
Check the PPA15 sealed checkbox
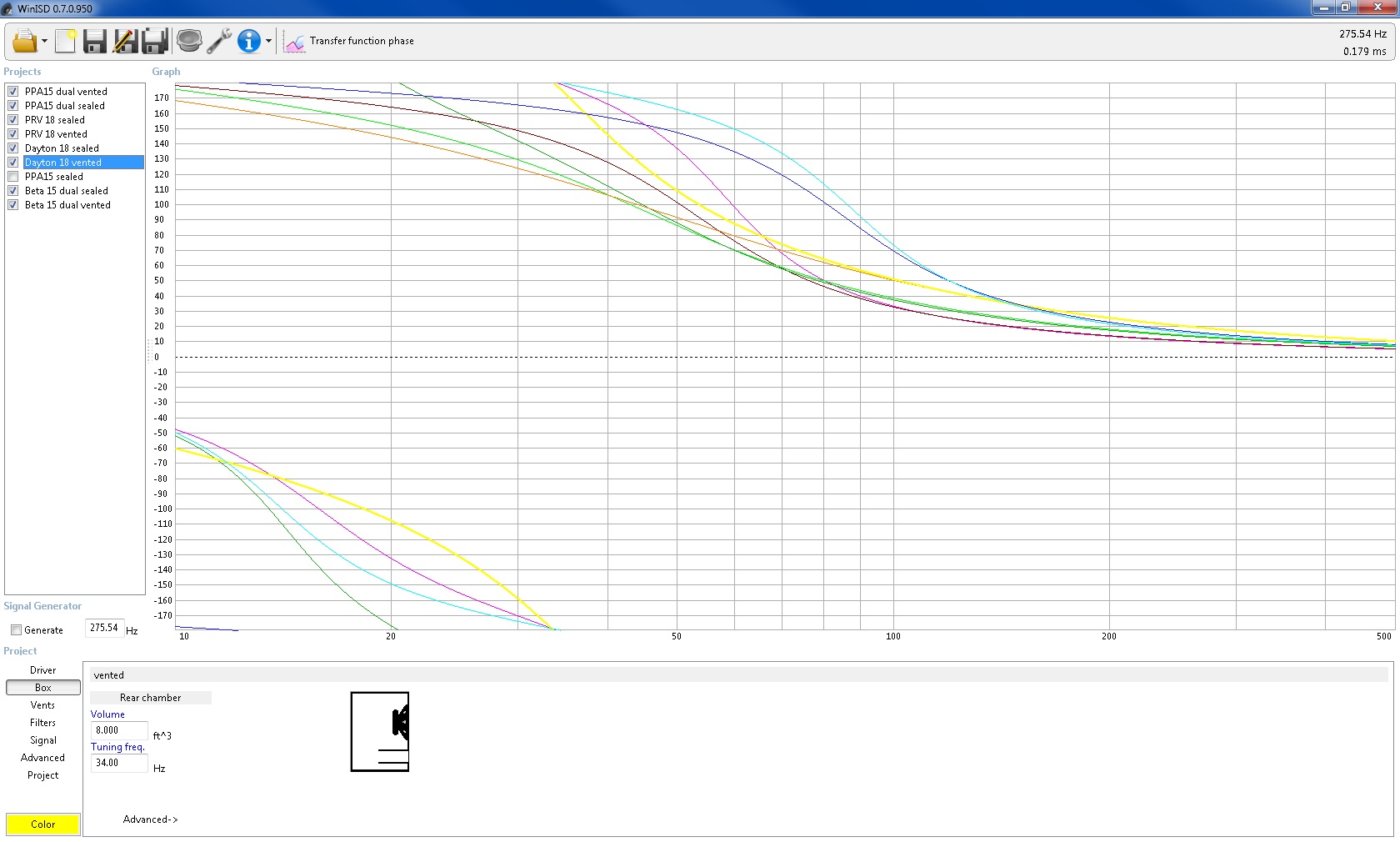(x=13, y=177)
